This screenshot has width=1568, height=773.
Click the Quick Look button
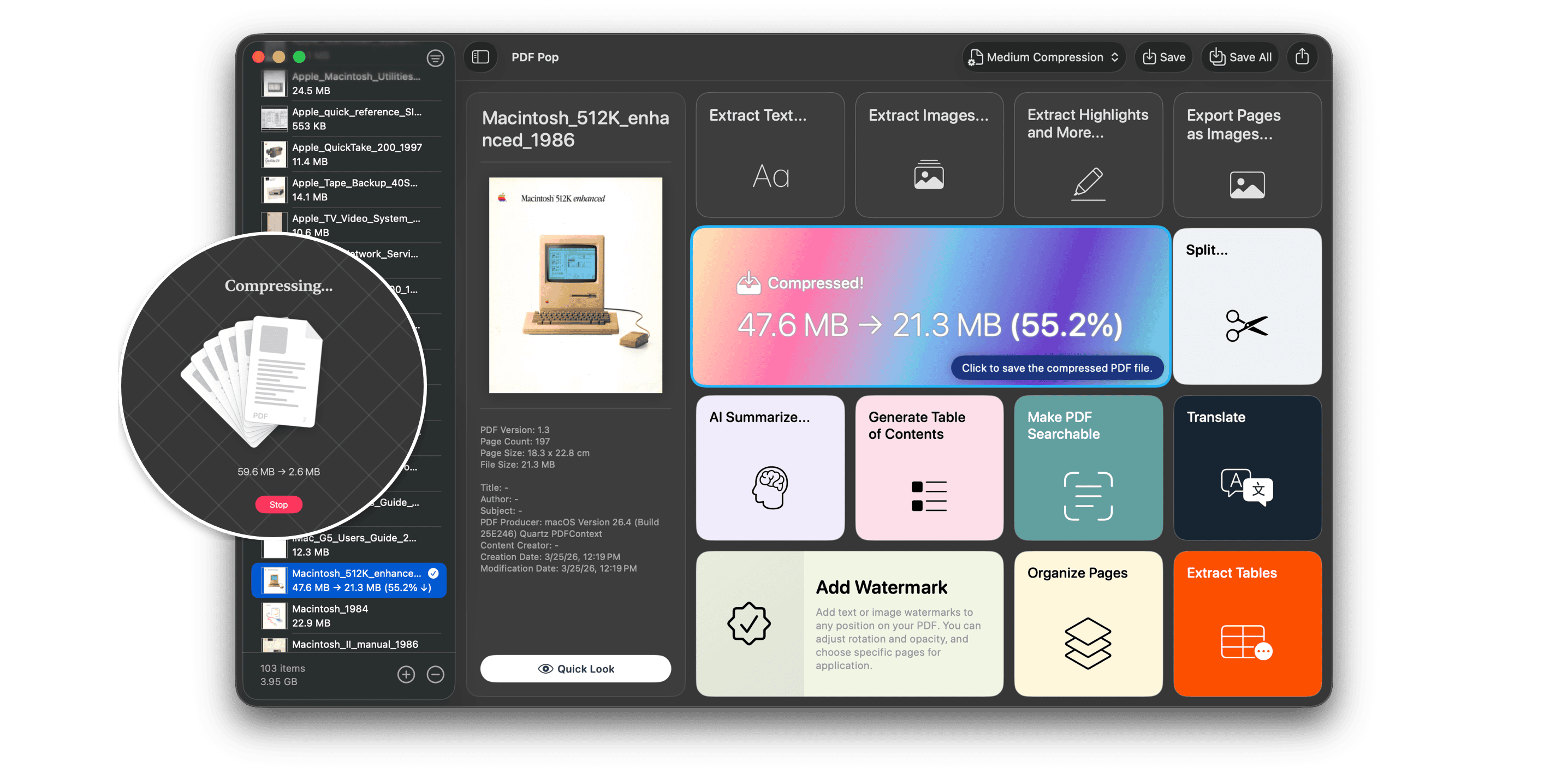575,668
